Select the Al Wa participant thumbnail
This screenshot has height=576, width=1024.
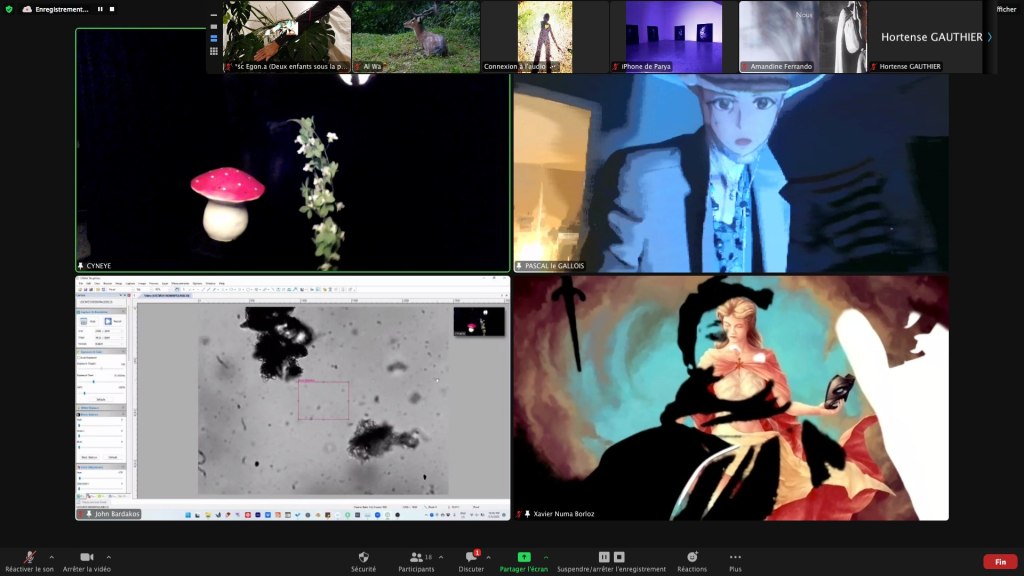point(415,37)
